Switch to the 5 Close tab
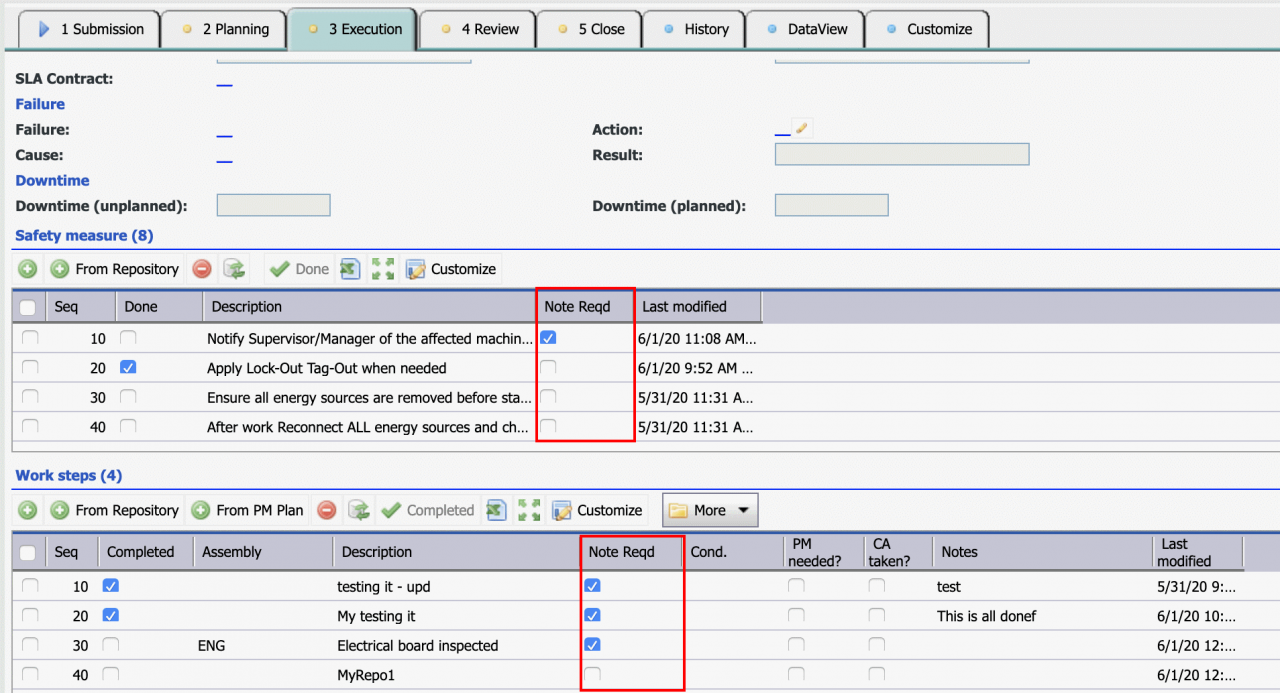Viewport: 1280px width, 693px height. [590, 29]
